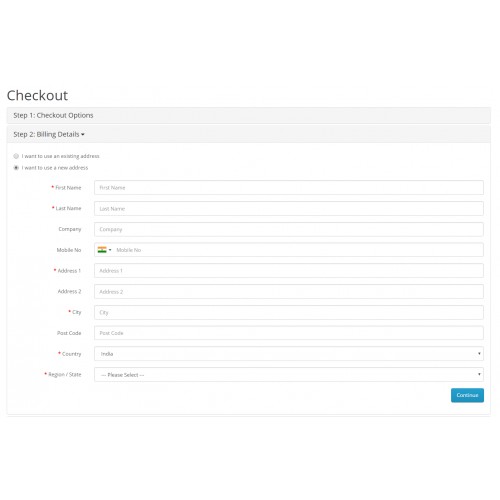500x500 pixels.
Task: Select 'I want to use an existing address'
Action: click(16, 156)
